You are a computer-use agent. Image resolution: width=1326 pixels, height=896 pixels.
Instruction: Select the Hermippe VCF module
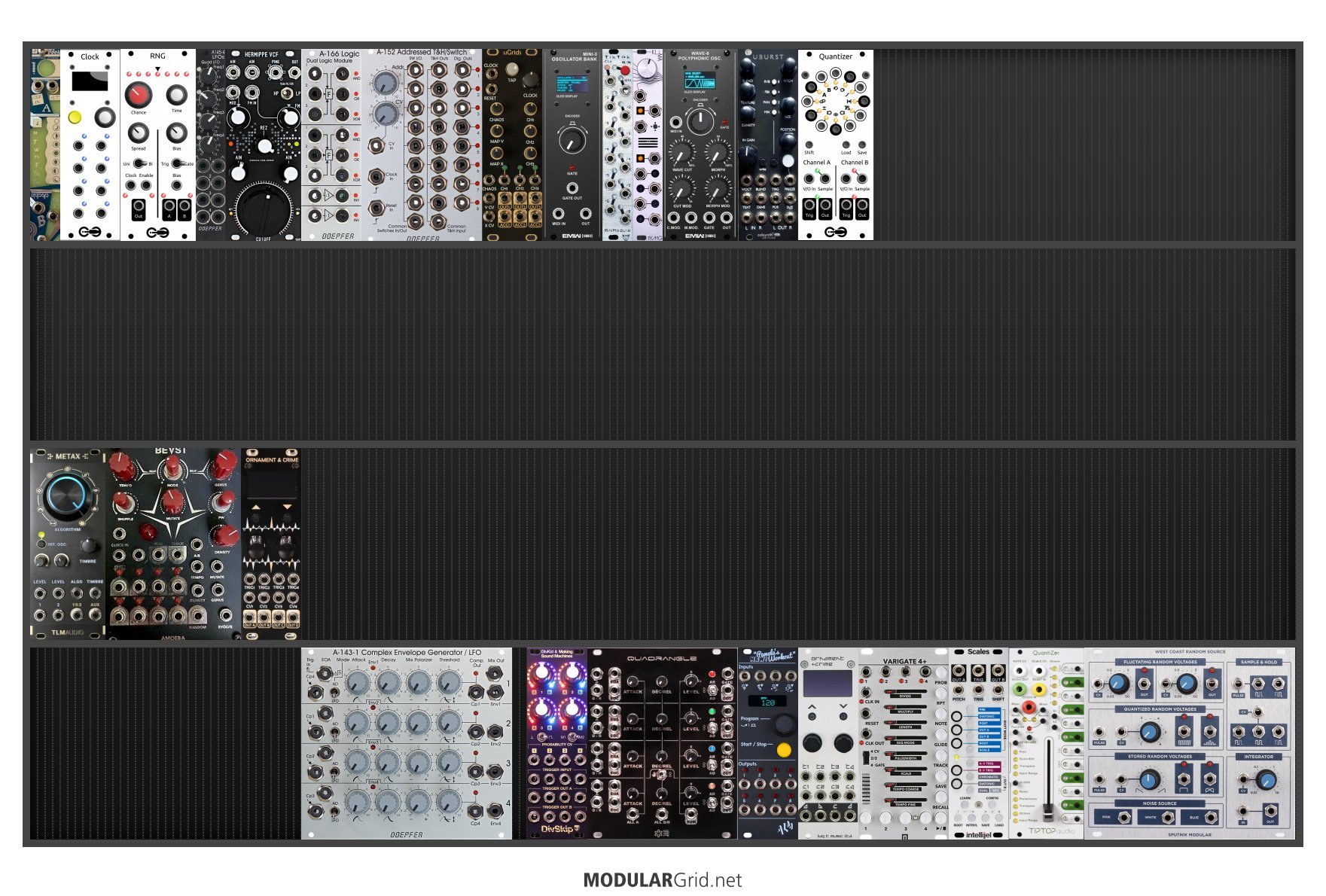click(x=264, y=145)
